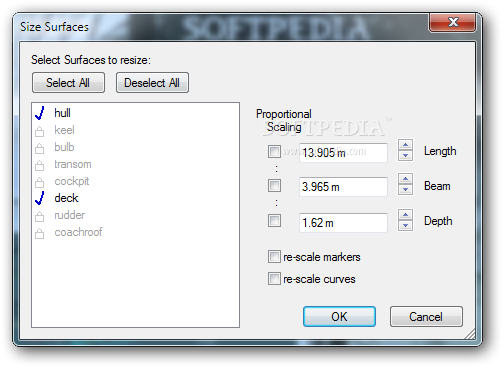Confirm resizing with the OK button
Image resolution: width=503 pixels, height=367 pixels.
point(339,316)
